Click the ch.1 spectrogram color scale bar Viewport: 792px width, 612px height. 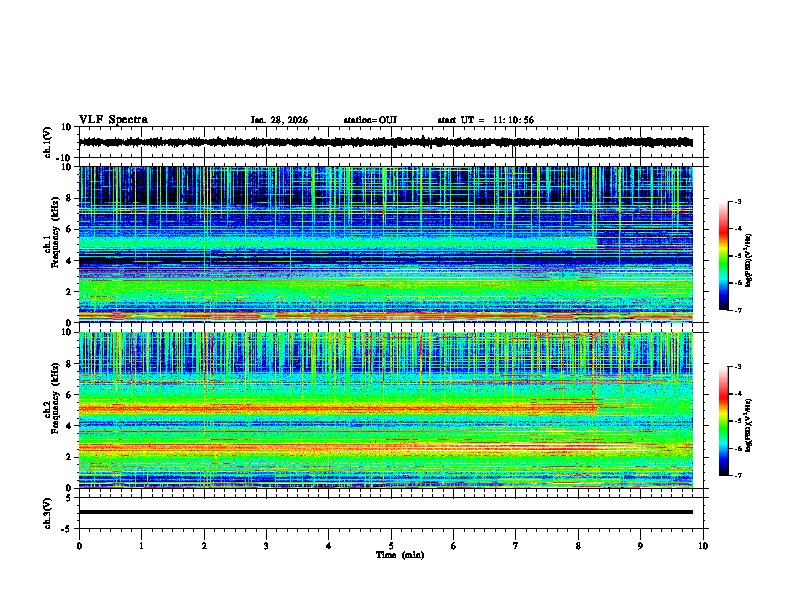pyautogui.click(x=723, y=256)
